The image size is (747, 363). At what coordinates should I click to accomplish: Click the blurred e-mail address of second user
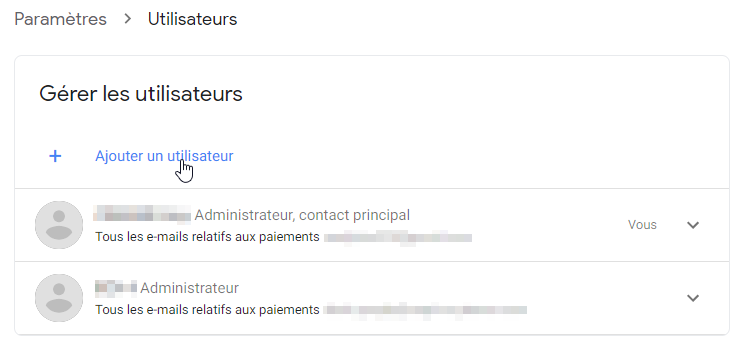(425, 310)
